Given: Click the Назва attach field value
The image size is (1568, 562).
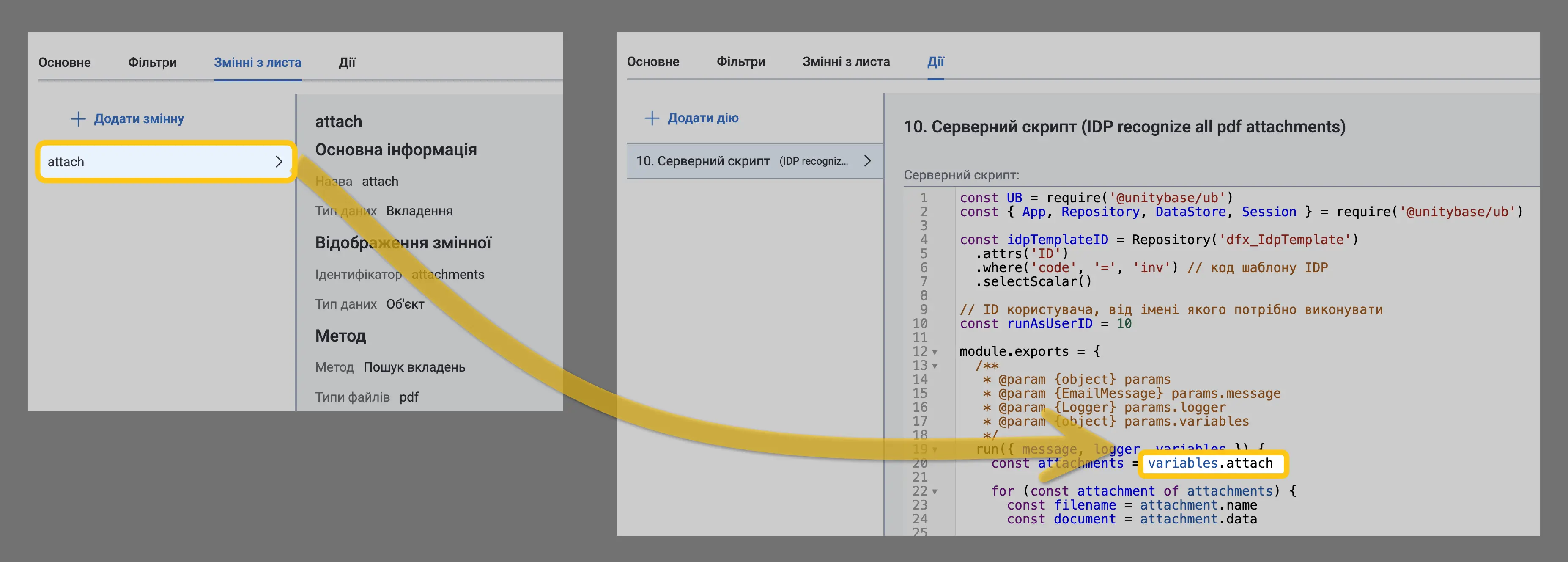Looking at the screenshot, I should [x=380, y=182].
